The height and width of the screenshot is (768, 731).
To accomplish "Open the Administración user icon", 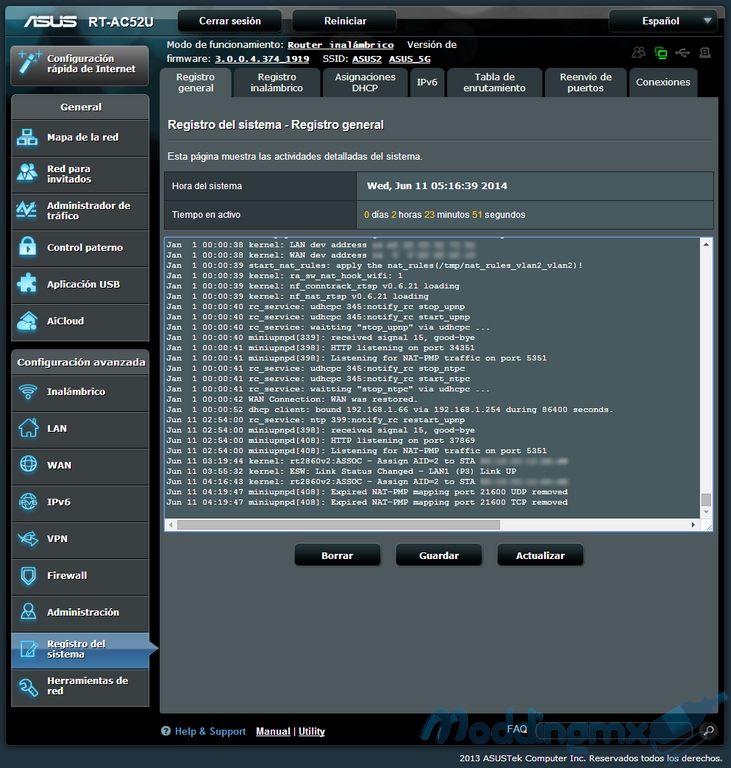I will [28, 612].
